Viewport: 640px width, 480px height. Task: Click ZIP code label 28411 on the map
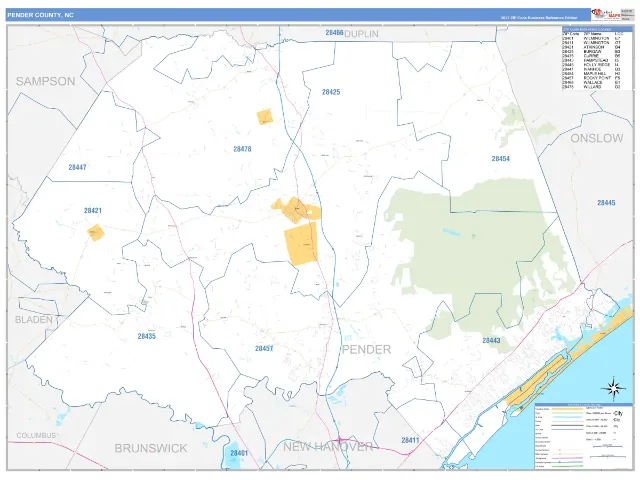pyautogui.click(x=410, y=440)
